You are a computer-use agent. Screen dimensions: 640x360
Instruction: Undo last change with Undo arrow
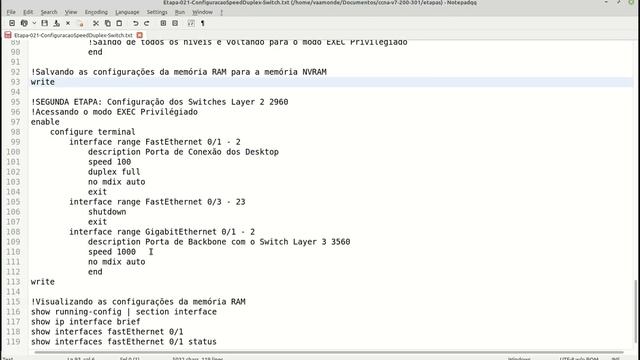136,23
